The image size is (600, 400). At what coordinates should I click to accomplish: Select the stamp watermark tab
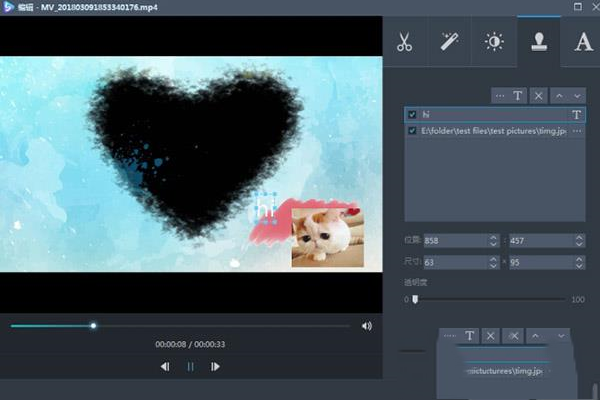coord(539,41)
